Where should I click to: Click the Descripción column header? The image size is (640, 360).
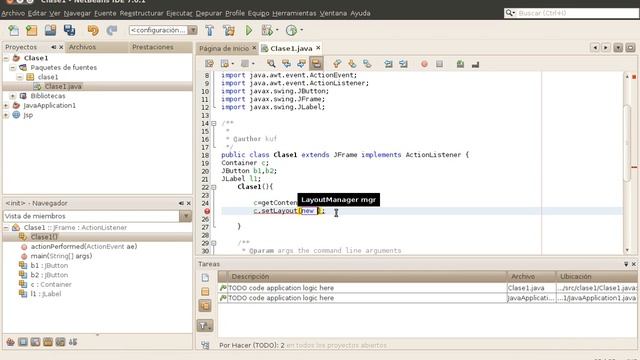pos(367,276)
